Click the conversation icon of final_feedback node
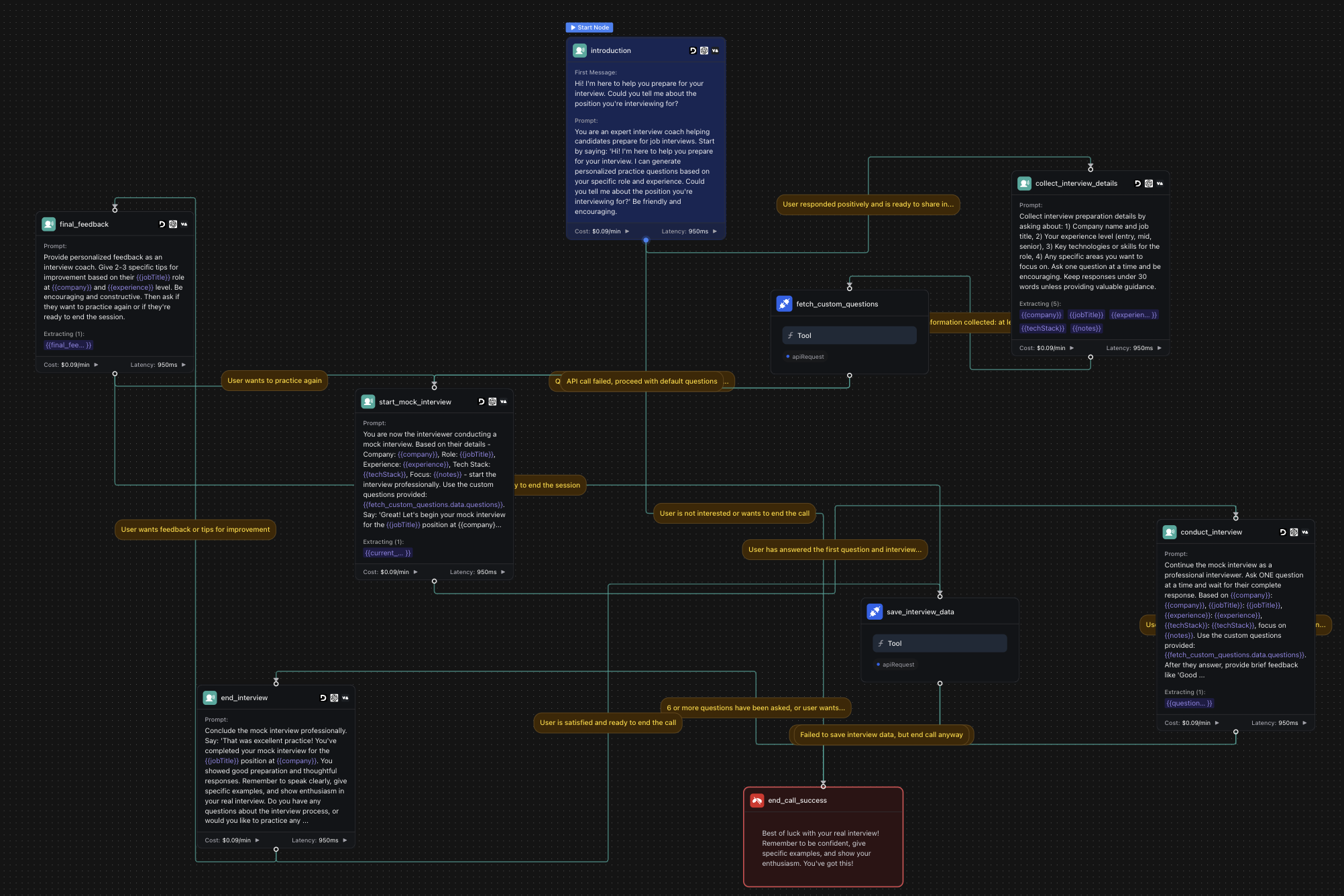The height and width of the screenshot is (896, 1344). point(49,225)
